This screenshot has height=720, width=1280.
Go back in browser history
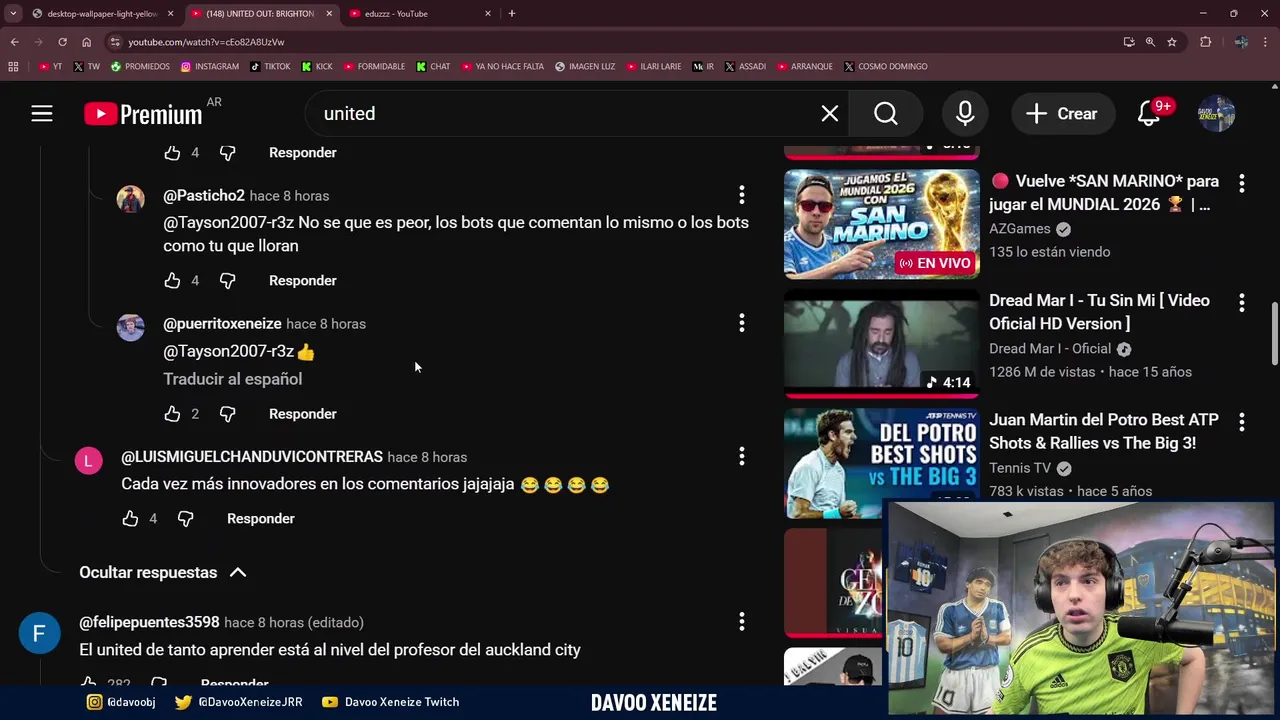[14, 42]
